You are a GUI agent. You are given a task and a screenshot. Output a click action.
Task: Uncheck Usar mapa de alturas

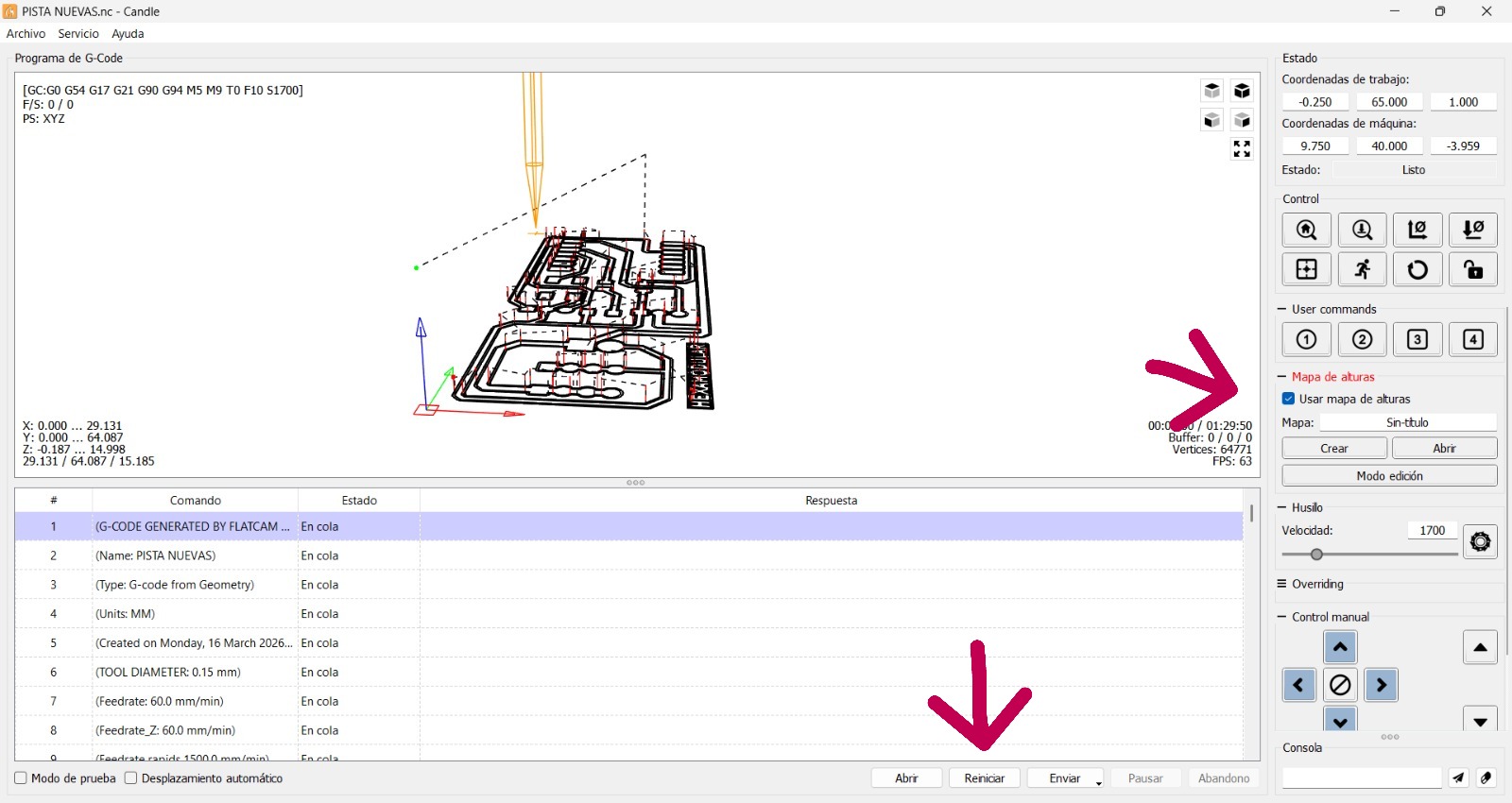click(1288, 399)
